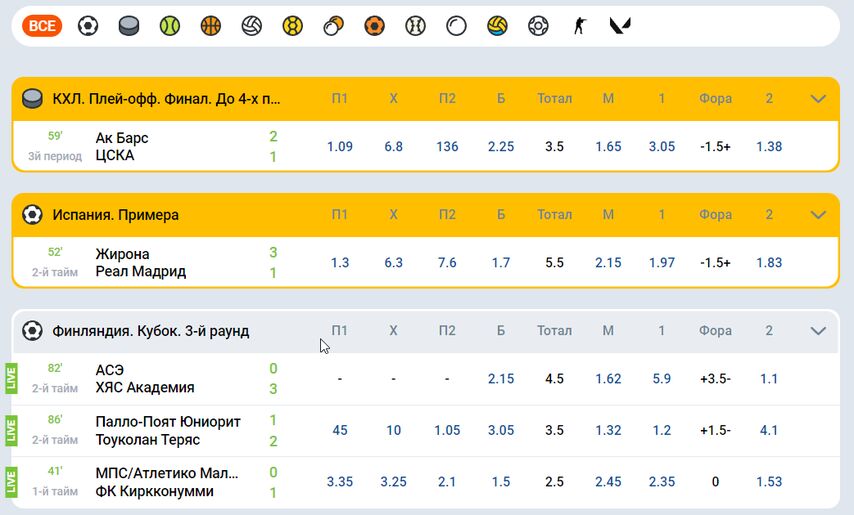Image resolution: width=854 pixels, height=515 pixels.
Task: Pick over odds 2.15 in АСЭ match
Action: pos(501,379)
